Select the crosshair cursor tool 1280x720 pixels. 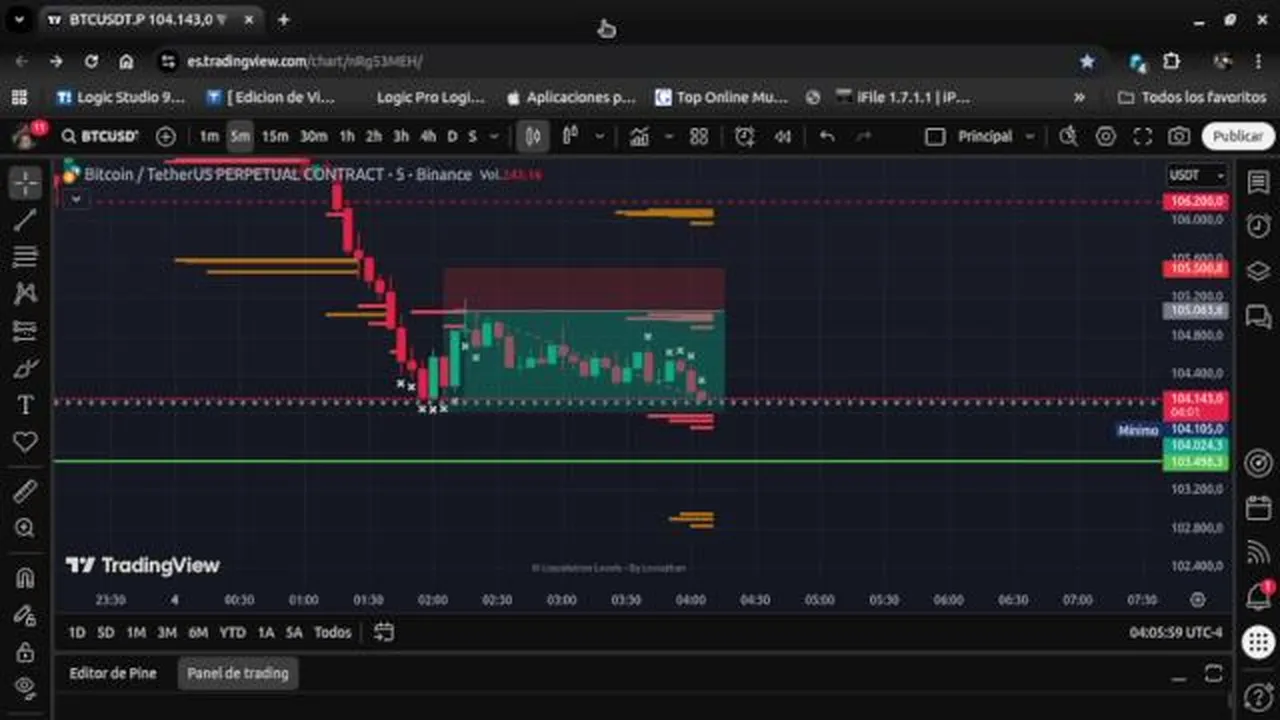(x=25, y=183)
